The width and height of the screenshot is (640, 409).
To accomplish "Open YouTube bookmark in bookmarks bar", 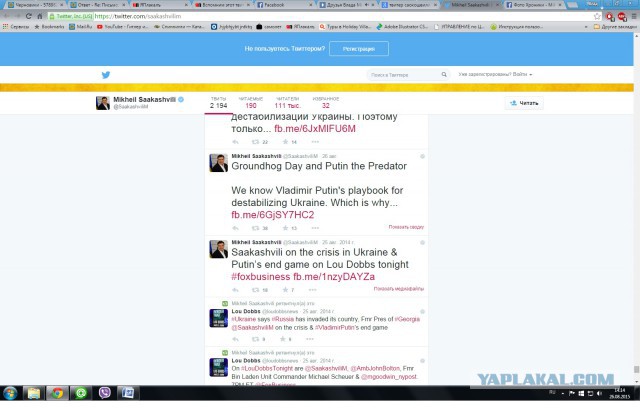I will (122, 27).
